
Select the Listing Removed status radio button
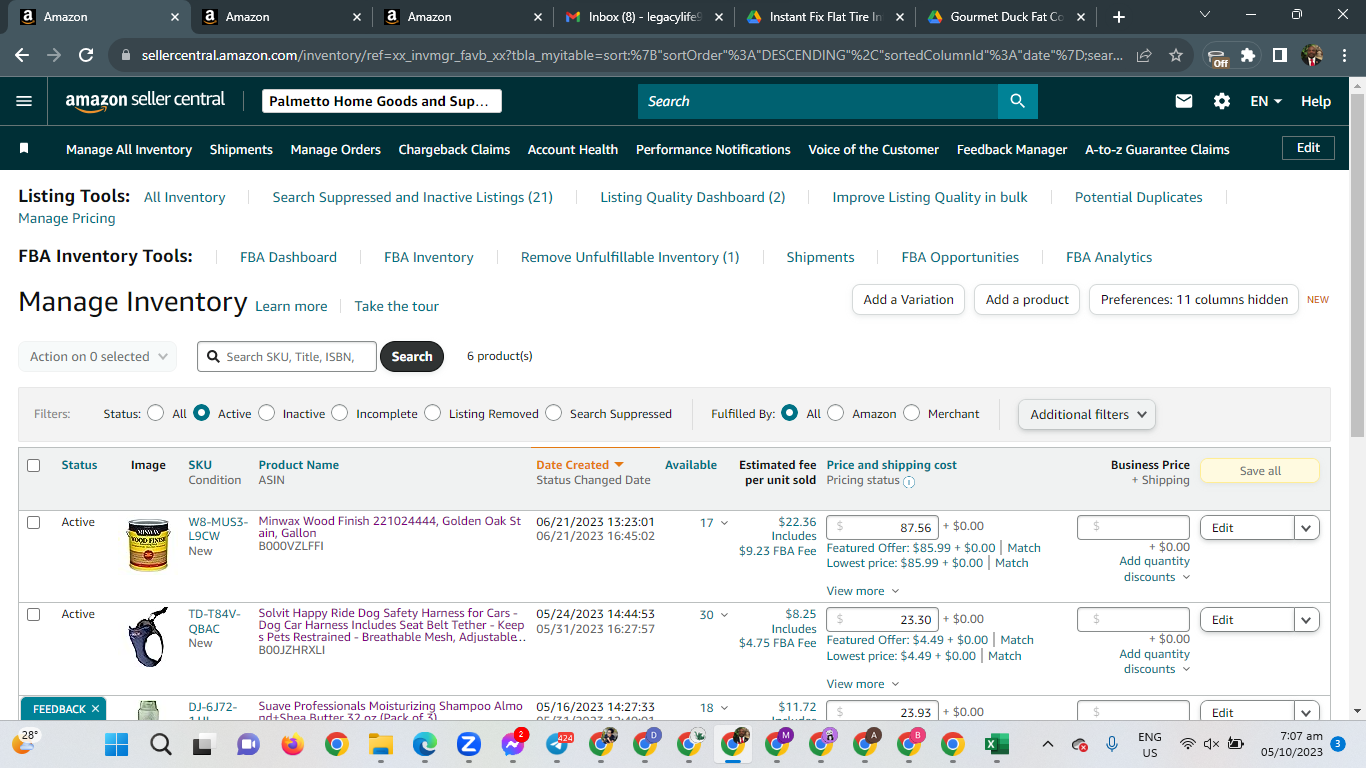432,413
